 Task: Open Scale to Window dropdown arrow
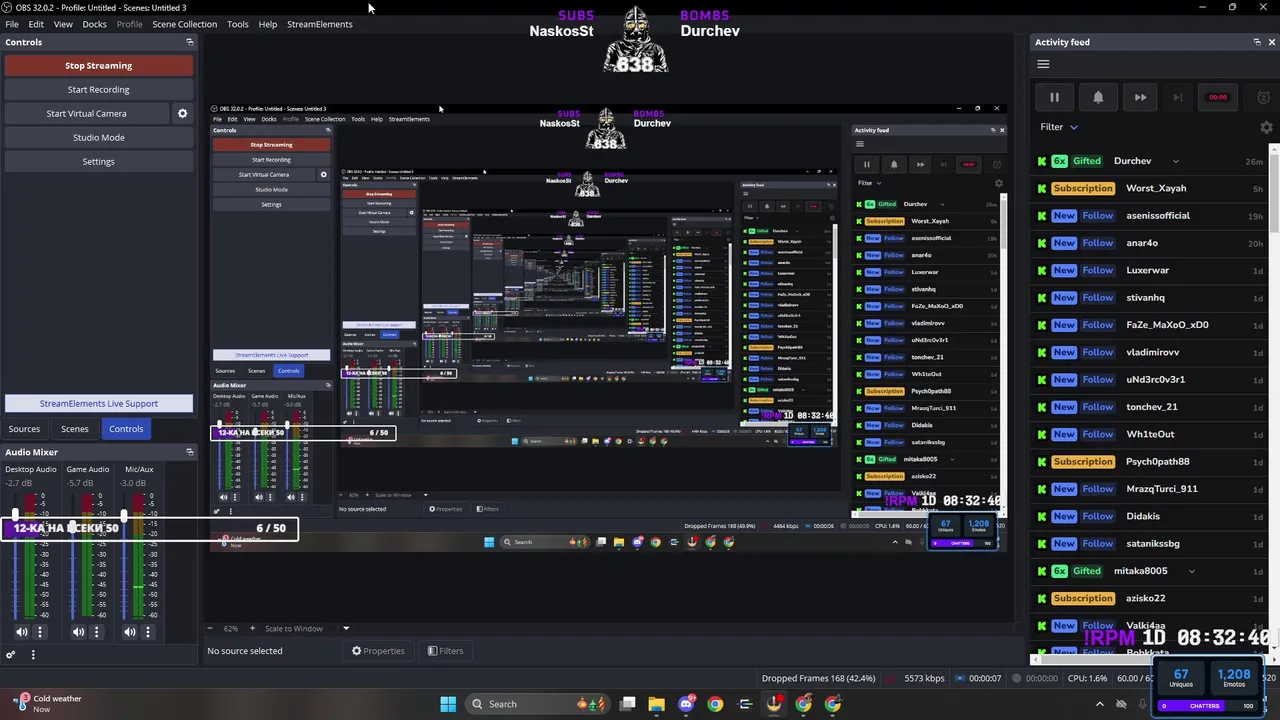(346, 628)
